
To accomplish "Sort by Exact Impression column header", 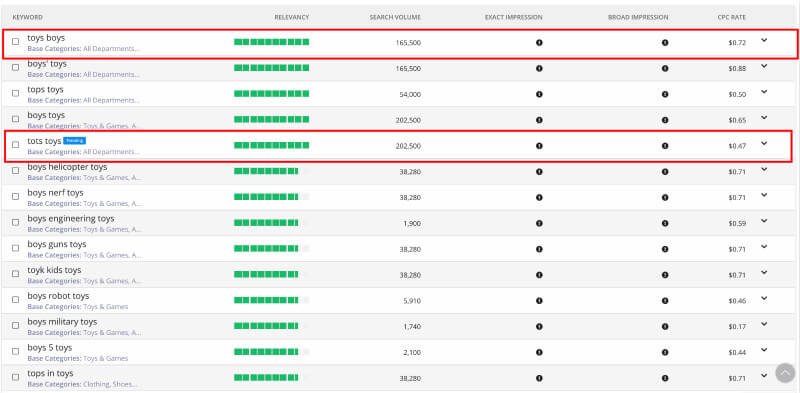I will tap(514, 17).
